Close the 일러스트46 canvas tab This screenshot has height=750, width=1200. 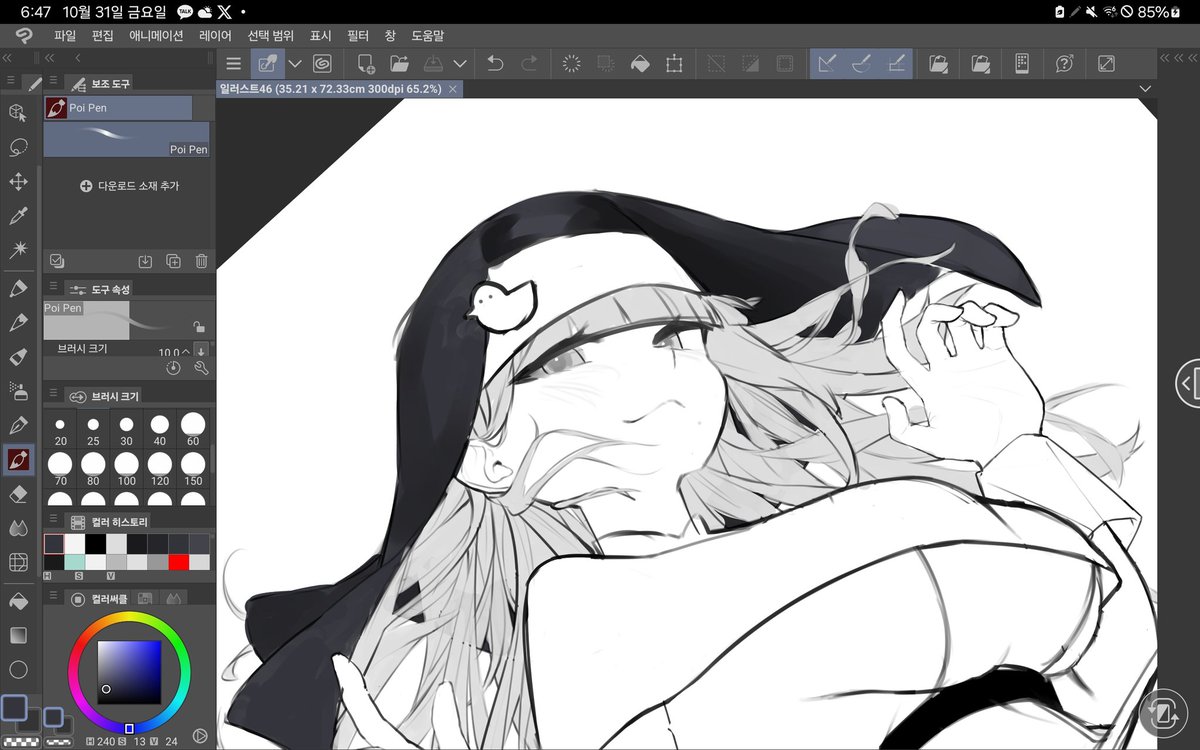[452, 89]
